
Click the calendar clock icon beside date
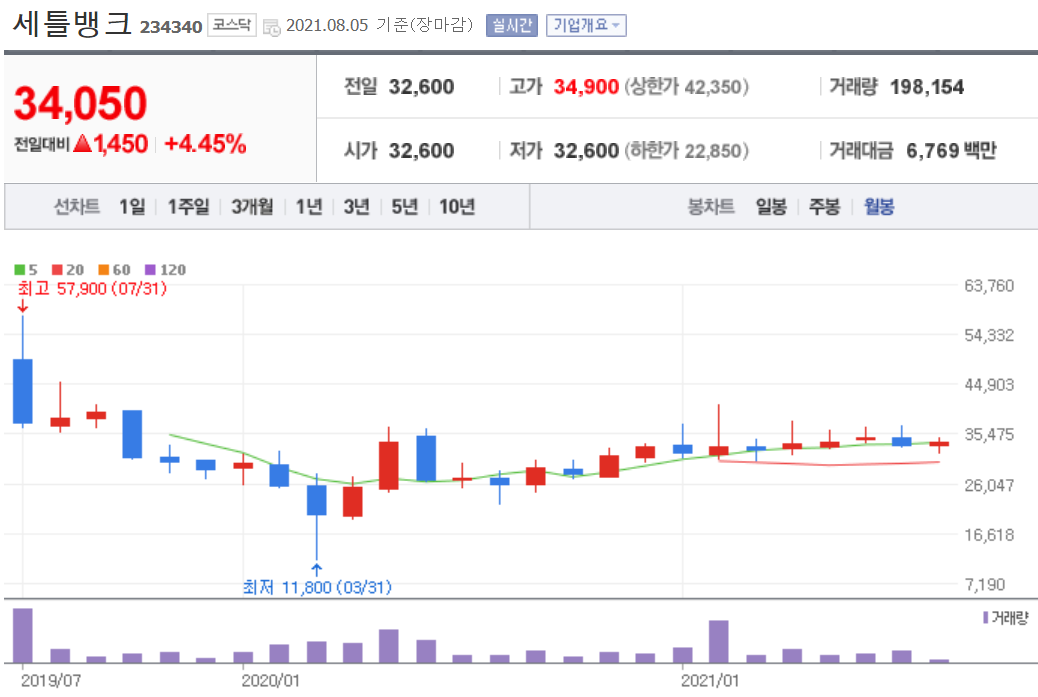271,27
